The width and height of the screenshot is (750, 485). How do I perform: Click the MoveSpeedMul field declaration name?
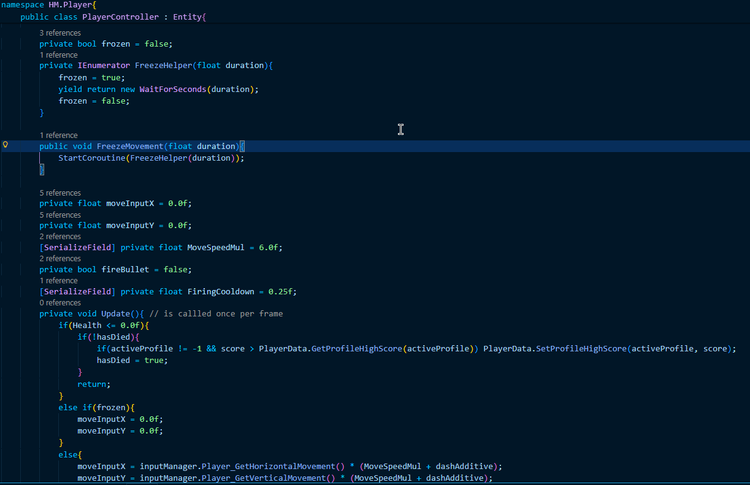tap(216, 248)
